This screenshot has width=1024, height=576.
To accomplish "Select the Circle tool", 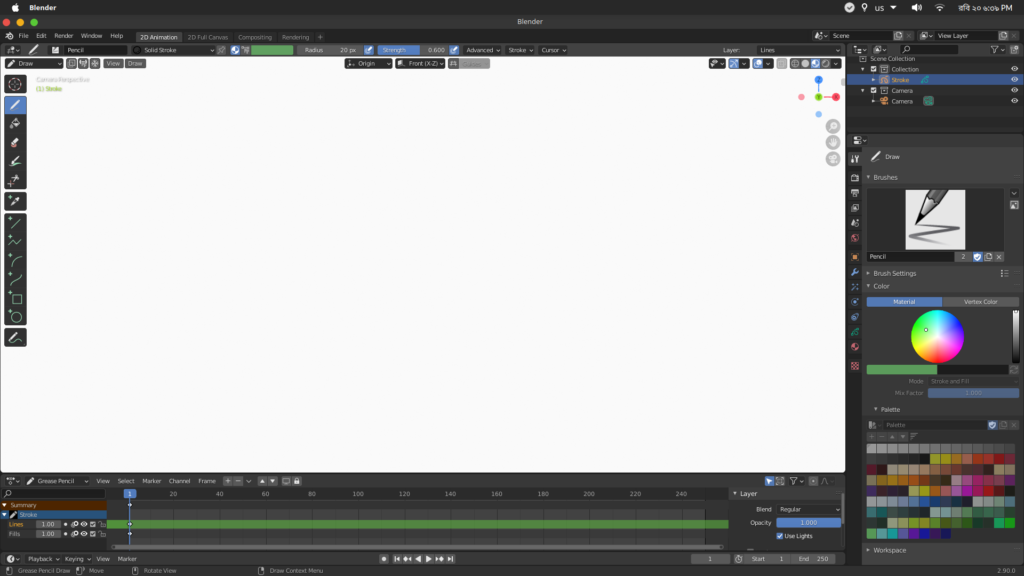I will (14, 315).
